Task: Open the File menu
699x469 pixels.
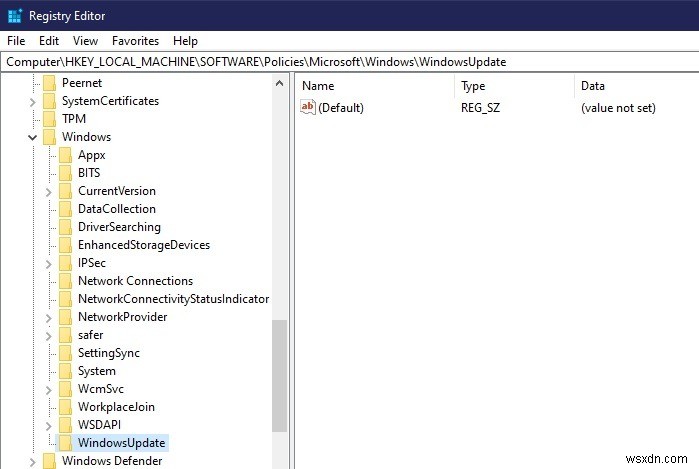Action: pos(16,41)
